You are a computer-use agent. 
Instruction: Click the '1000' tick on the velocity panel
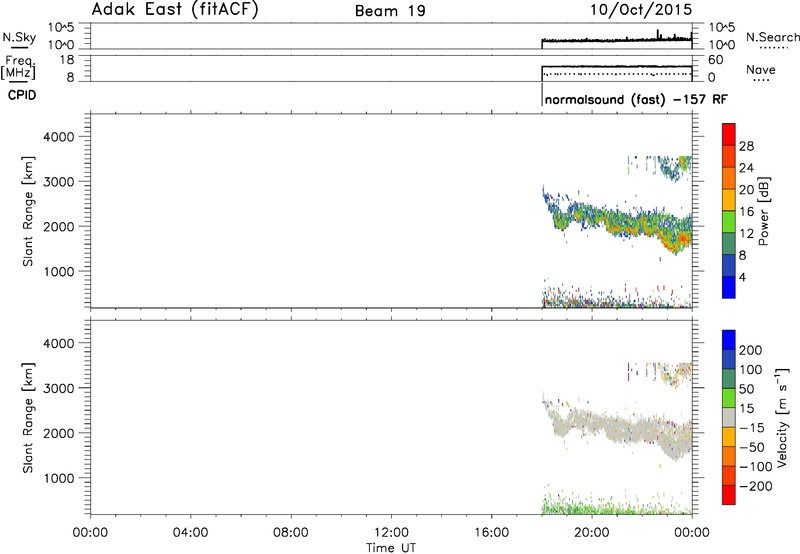pyautogui.click(x=59, y=478)
